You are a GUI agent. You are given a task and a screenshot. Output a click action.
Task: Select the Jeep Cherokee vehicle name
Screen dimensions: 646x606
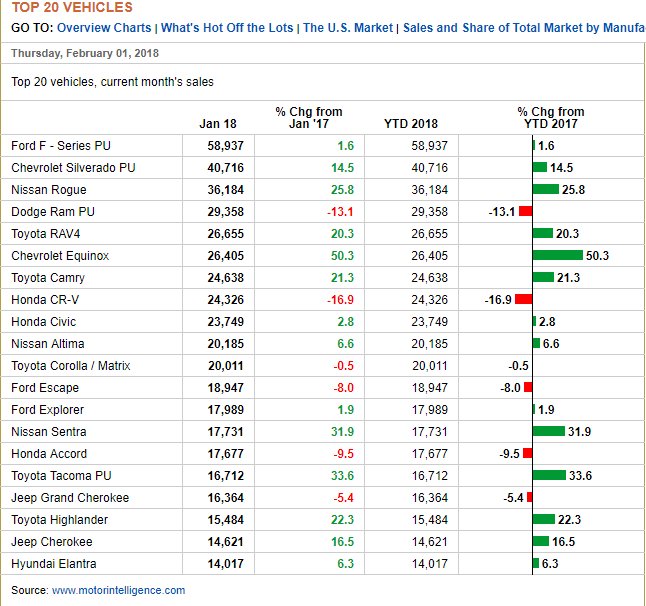pyautogui.click(x=51, y=542)
